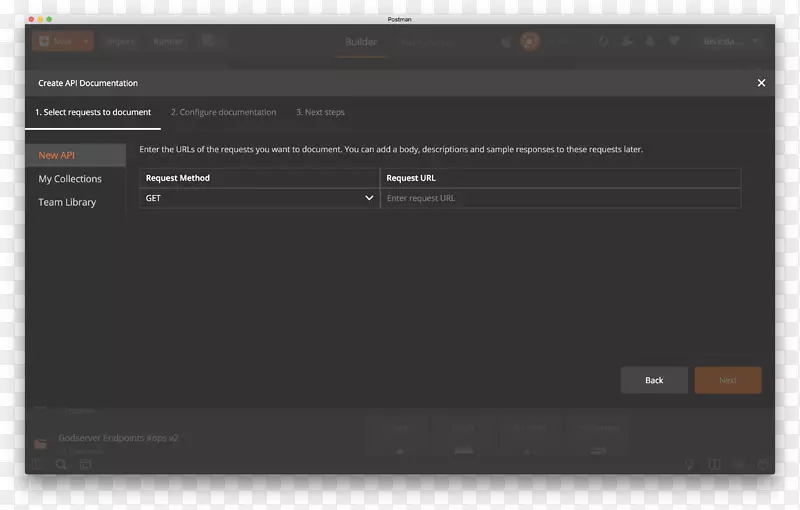Click the dimmed Runner button
This screenshot has width=800, height=510.
pyautogui.click(x=168, y=41)
